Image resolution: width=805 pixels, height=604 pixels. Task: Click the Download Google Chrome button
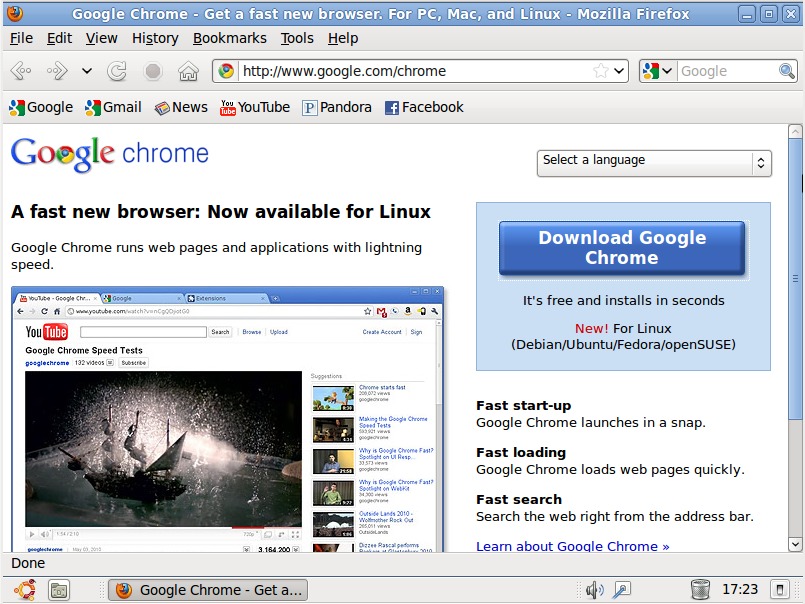622,248
